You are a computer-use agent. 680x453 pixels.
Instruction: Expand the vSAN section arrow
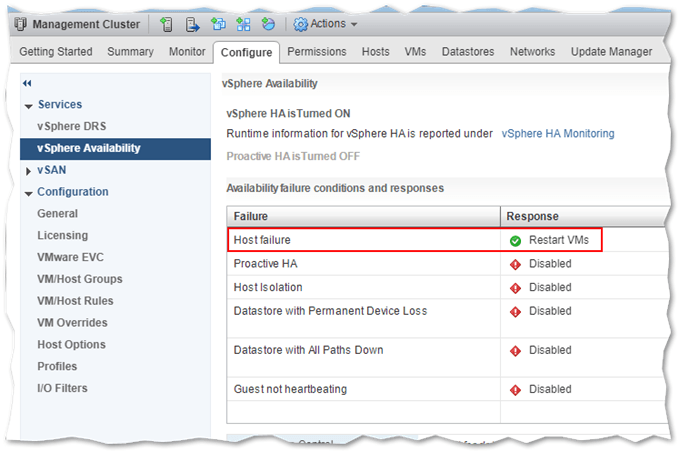point(29,172)
